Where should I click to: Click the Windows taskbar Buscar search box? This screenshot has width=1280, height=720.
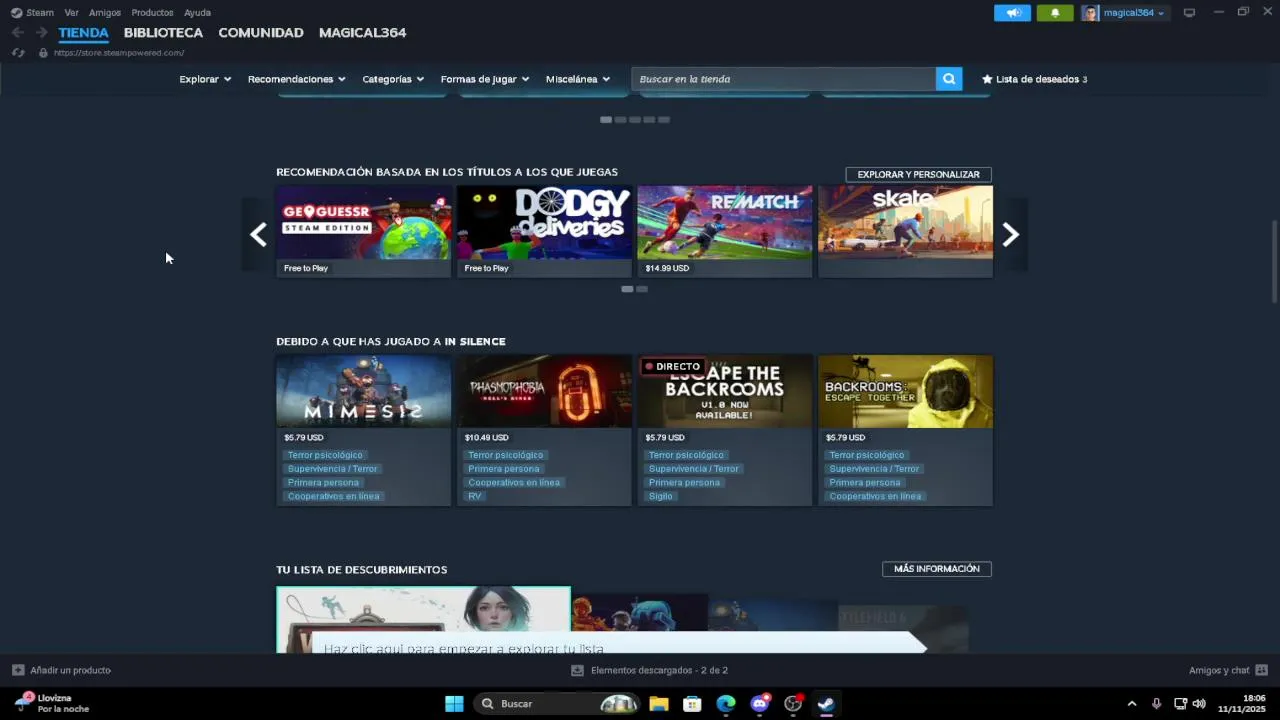557,704
